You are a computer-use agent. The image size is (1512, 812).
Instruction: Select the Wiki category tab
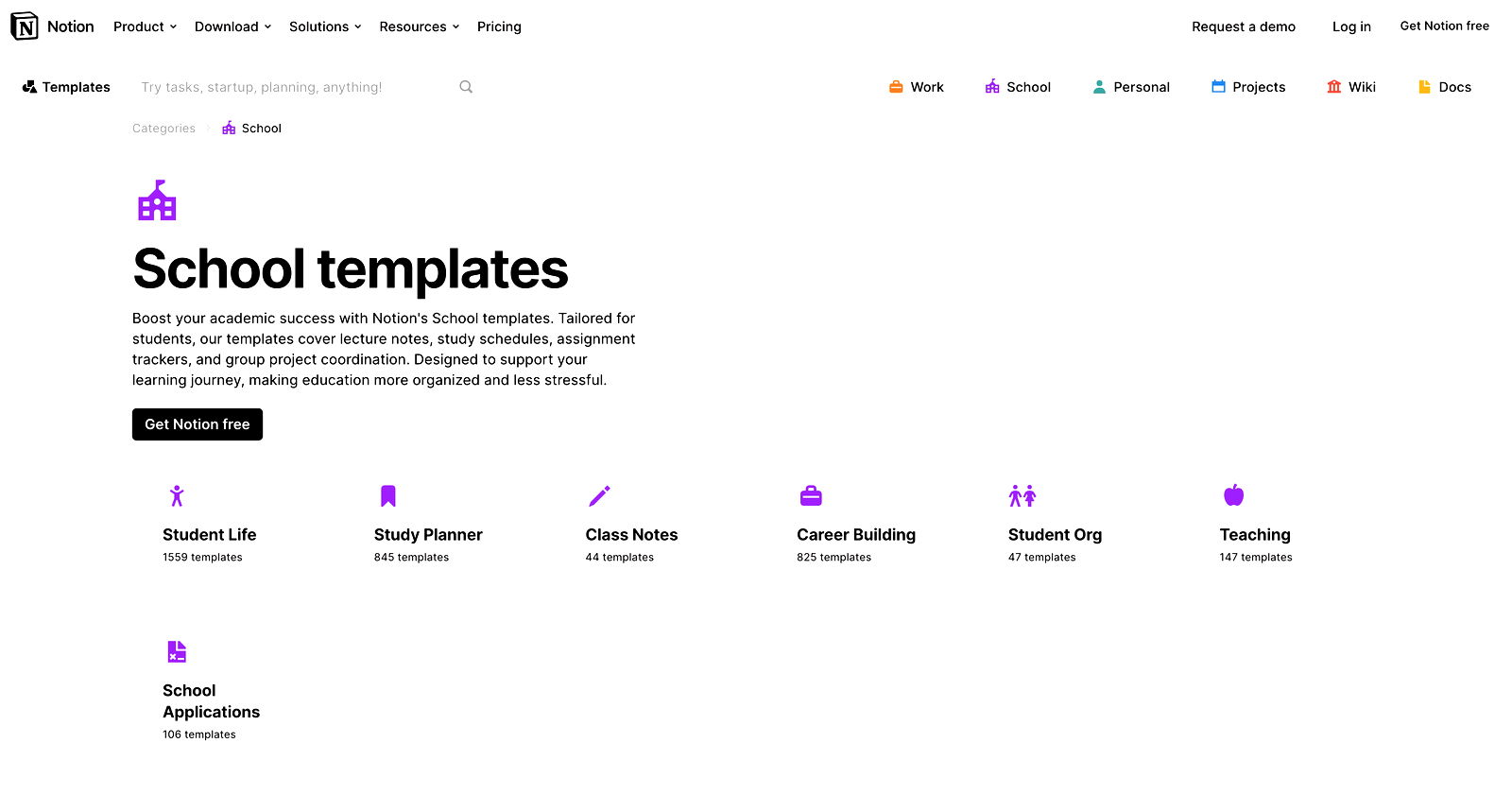(x=1351, y=87)
